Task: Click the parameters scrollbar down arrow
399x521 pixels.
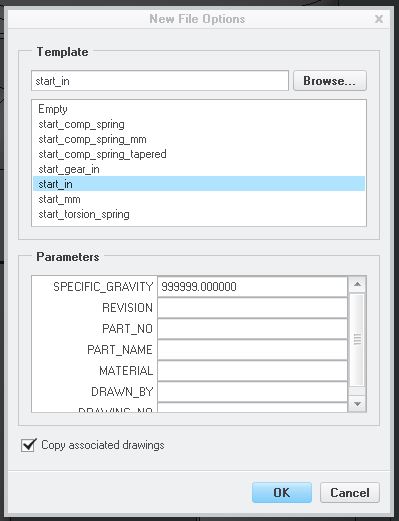Action: pyautogui.click(x=357, y=404)
